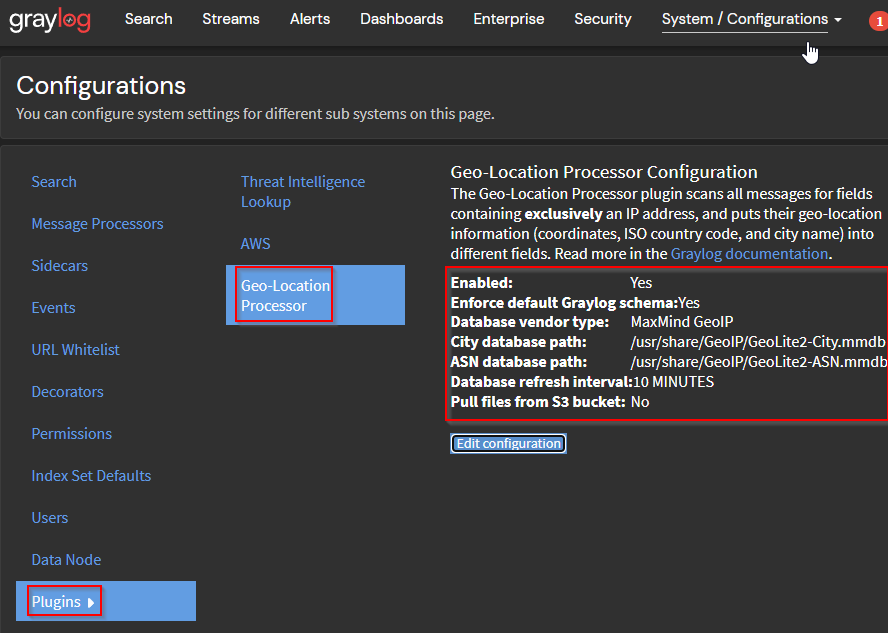Open the URL Whitelist configuration
This screenshot has width=888, height=633.
tap(75, 349)
